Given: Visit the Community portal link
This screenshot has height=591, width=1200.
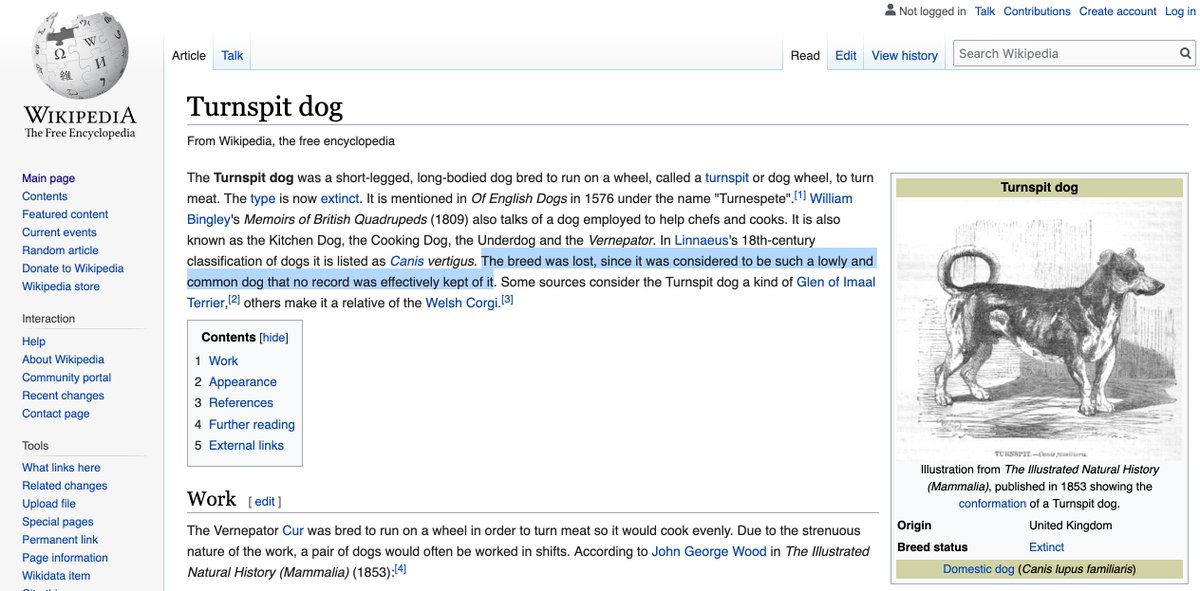Looking at the screenshot, I should tap(66, 377).
